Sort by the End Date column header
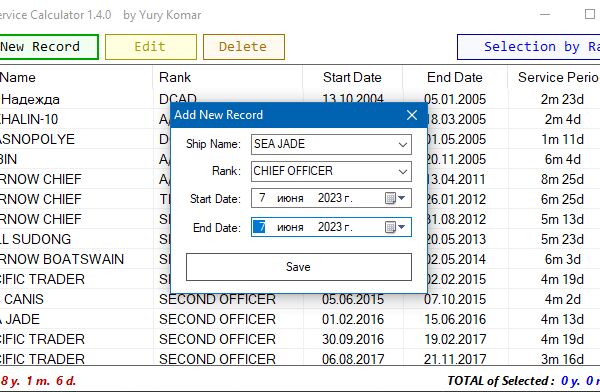600x392 pixels. (455, 77)
